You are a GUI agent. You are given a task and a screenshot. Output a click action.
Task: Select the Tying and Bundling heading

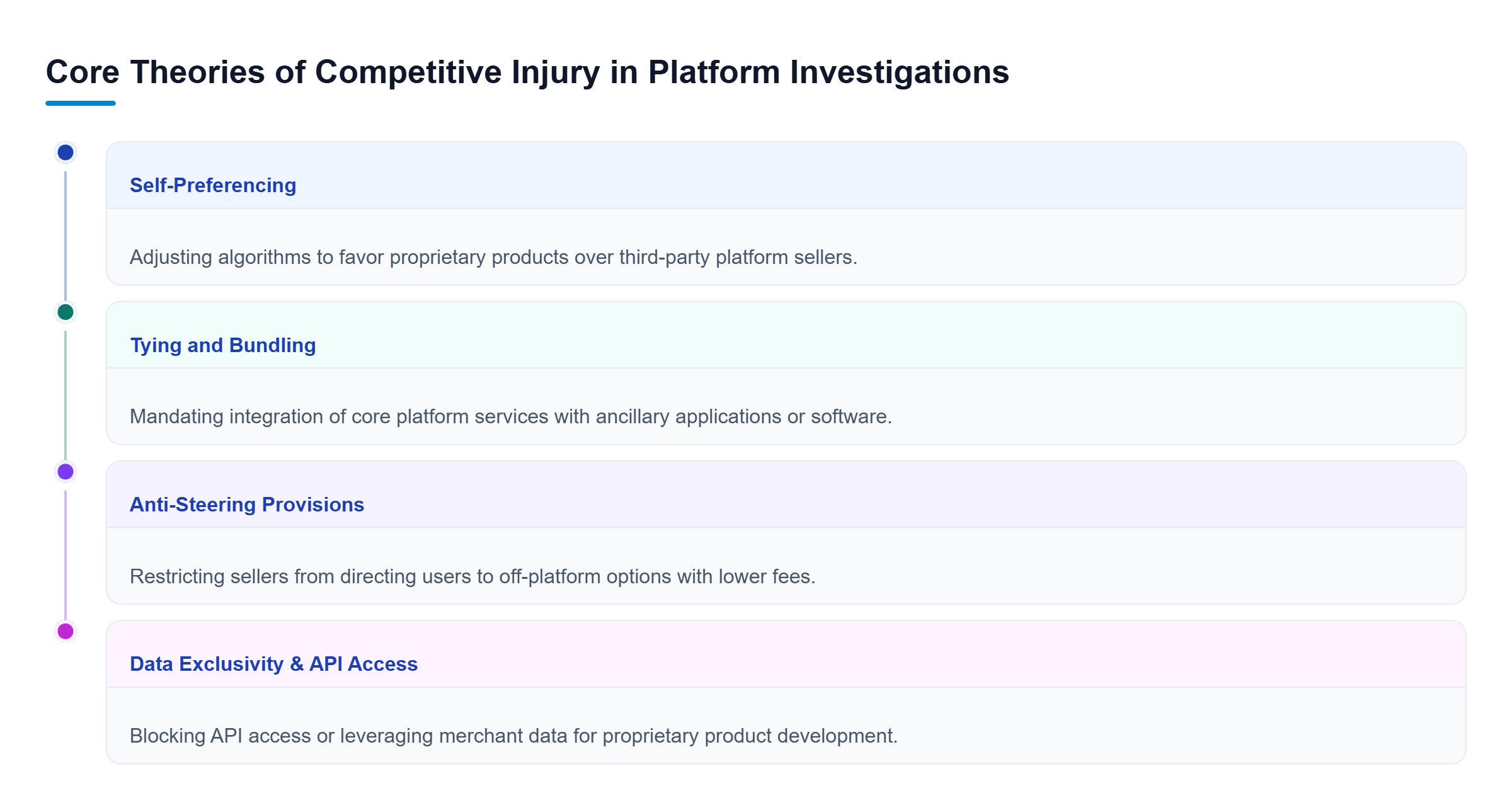pyautogui.click(x=223, y=345)
